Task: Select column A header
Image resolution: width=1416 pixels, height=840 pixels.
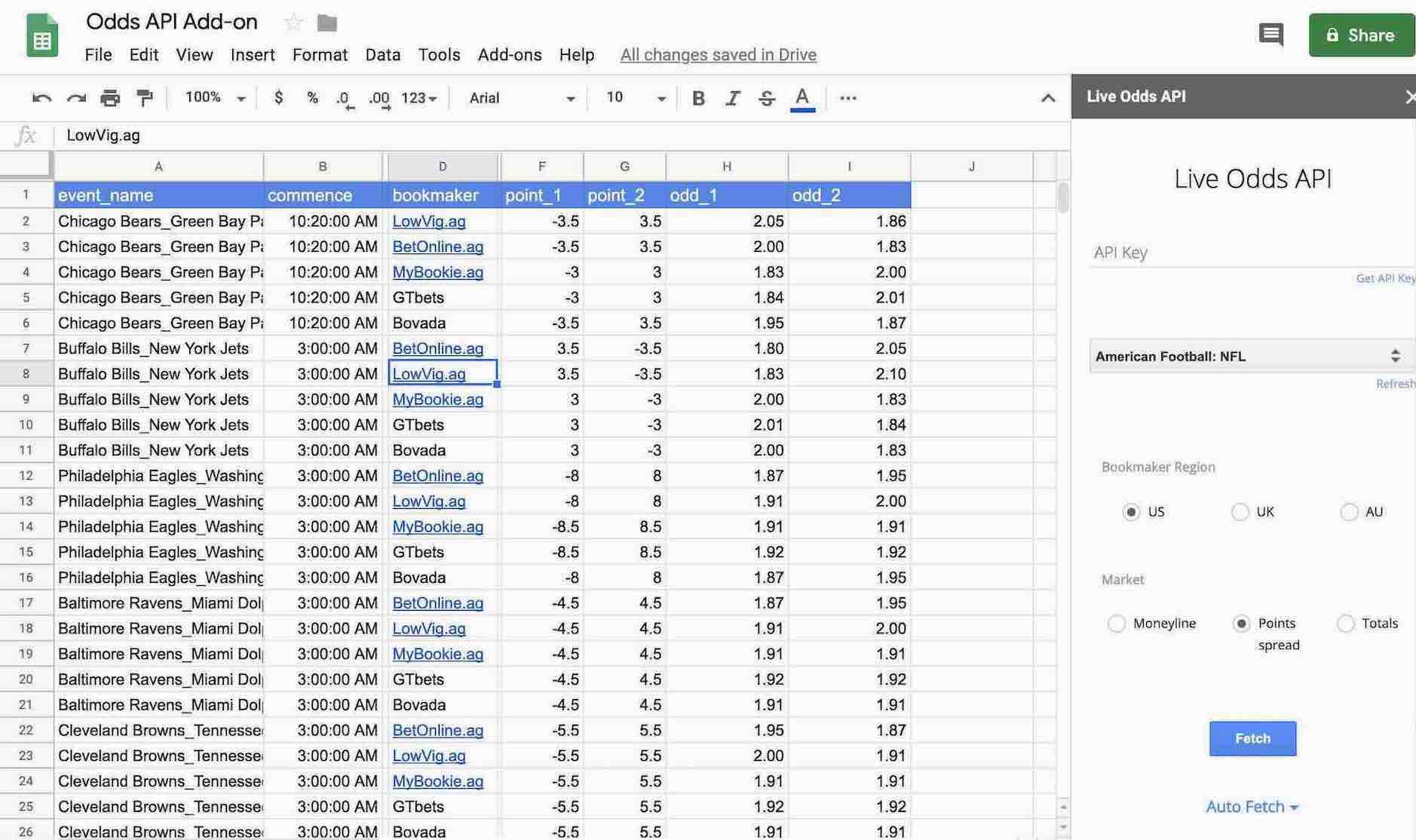Action: click(158, 167)
